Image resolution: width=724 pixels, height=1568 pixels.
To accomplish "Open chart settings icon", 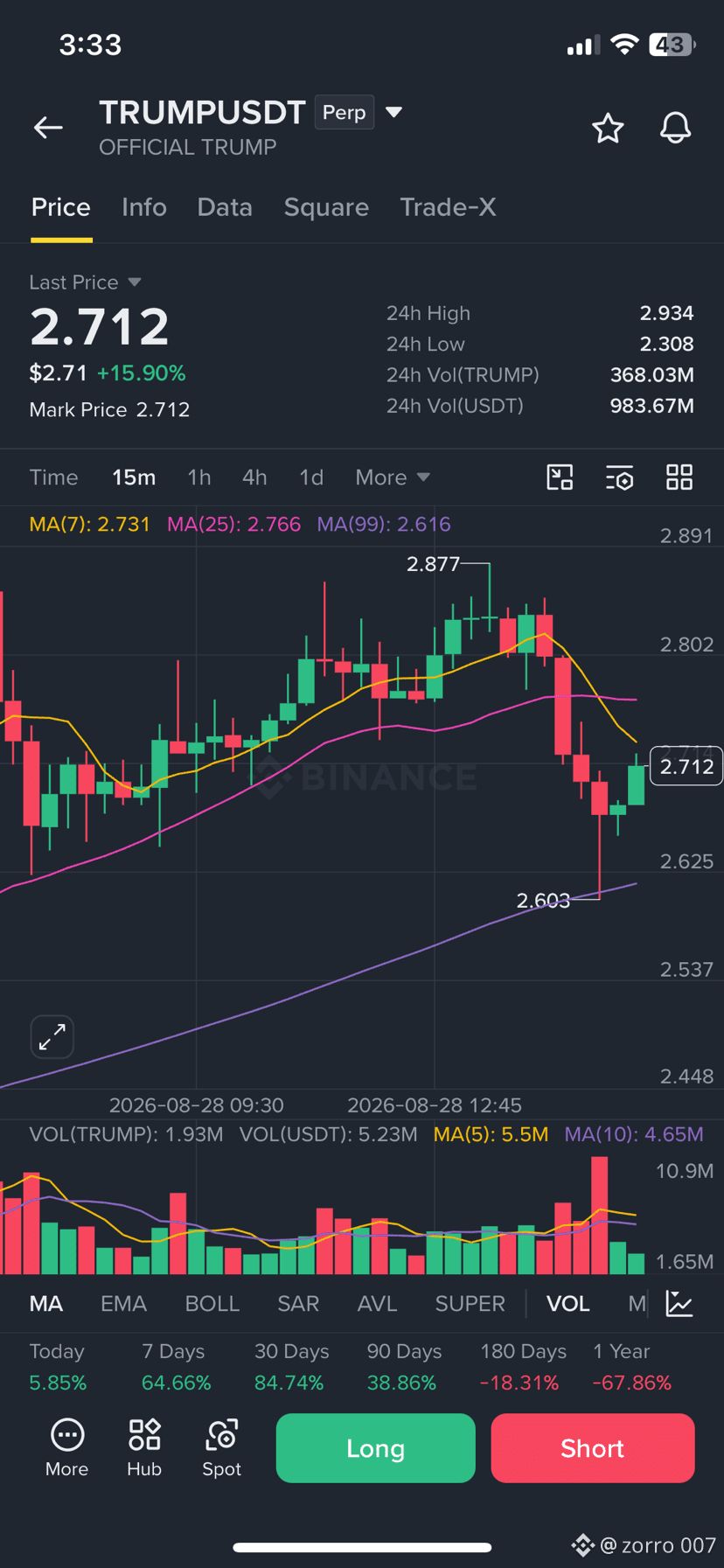I will tap(620, 477).
